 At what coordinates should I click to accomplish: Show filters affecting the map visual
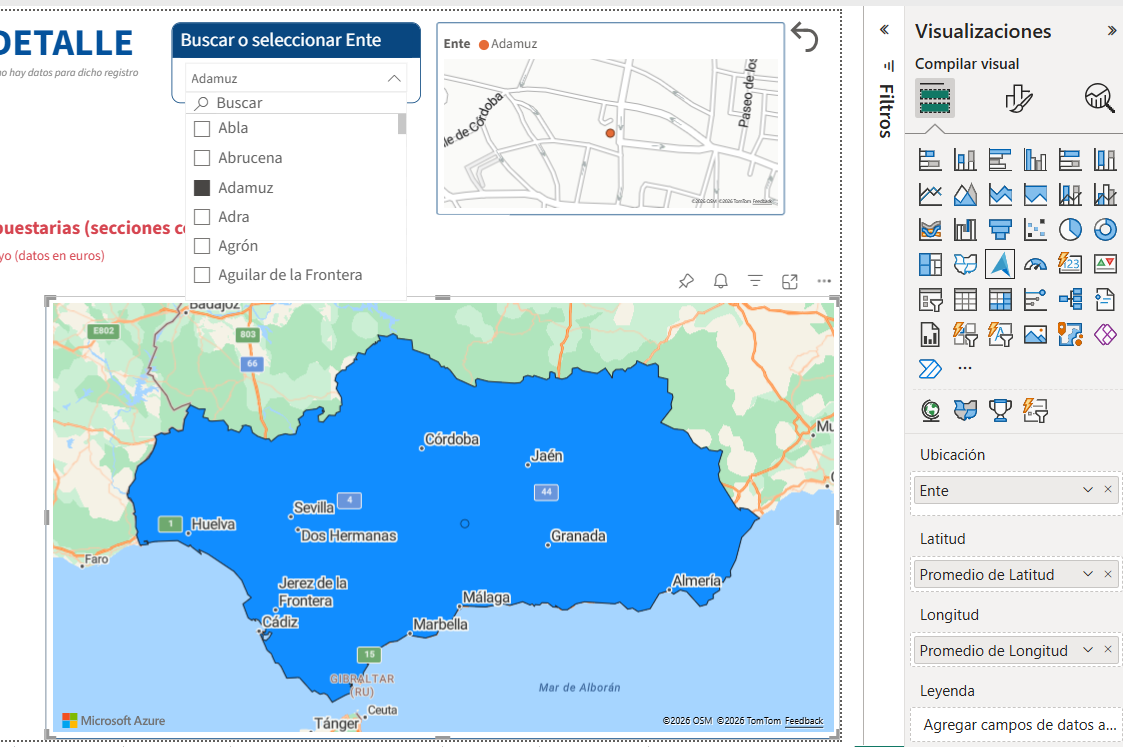(755, 281)
